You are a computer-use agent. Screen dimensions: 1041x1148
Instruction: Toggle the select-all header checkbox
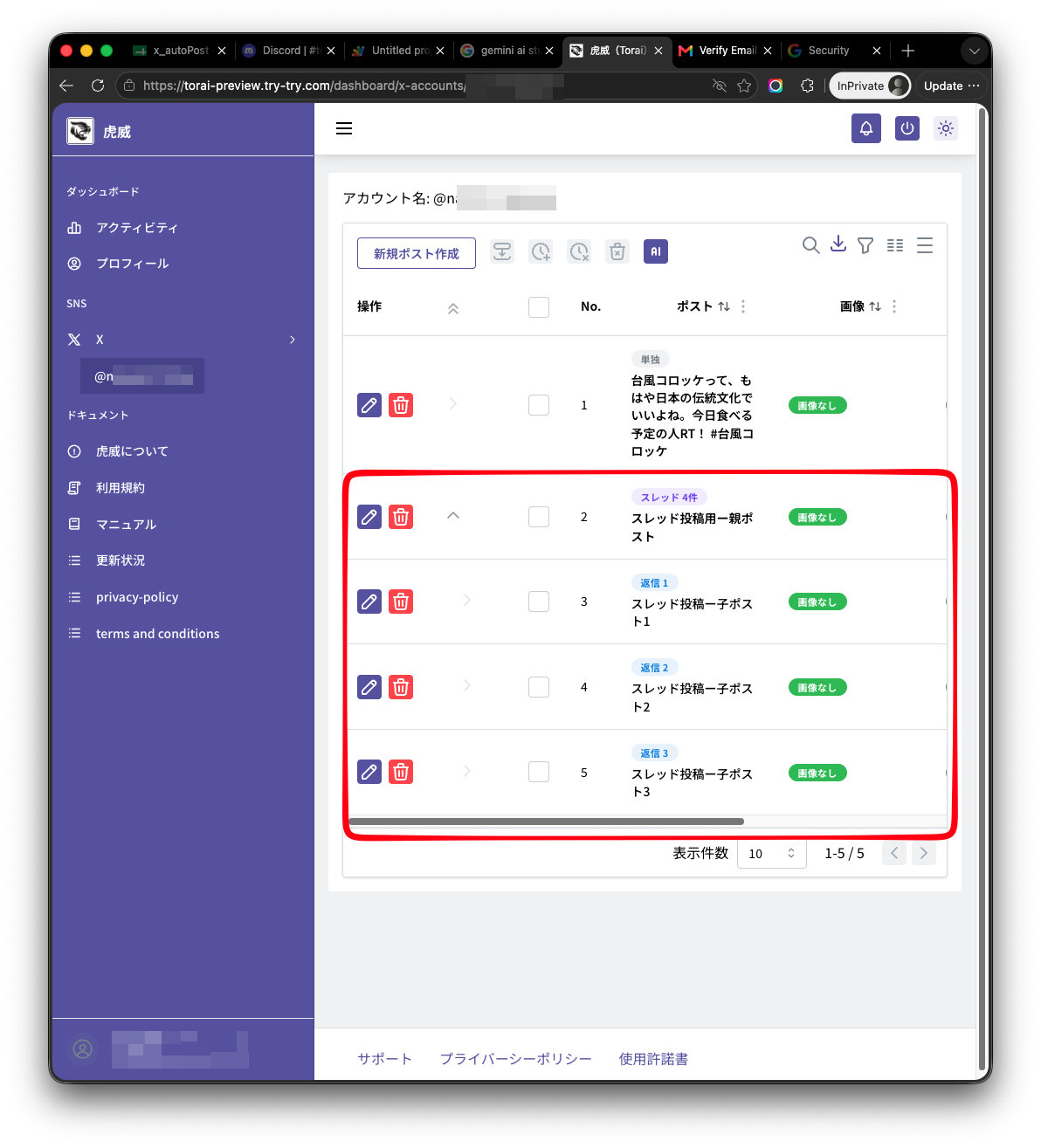(539, 306)
